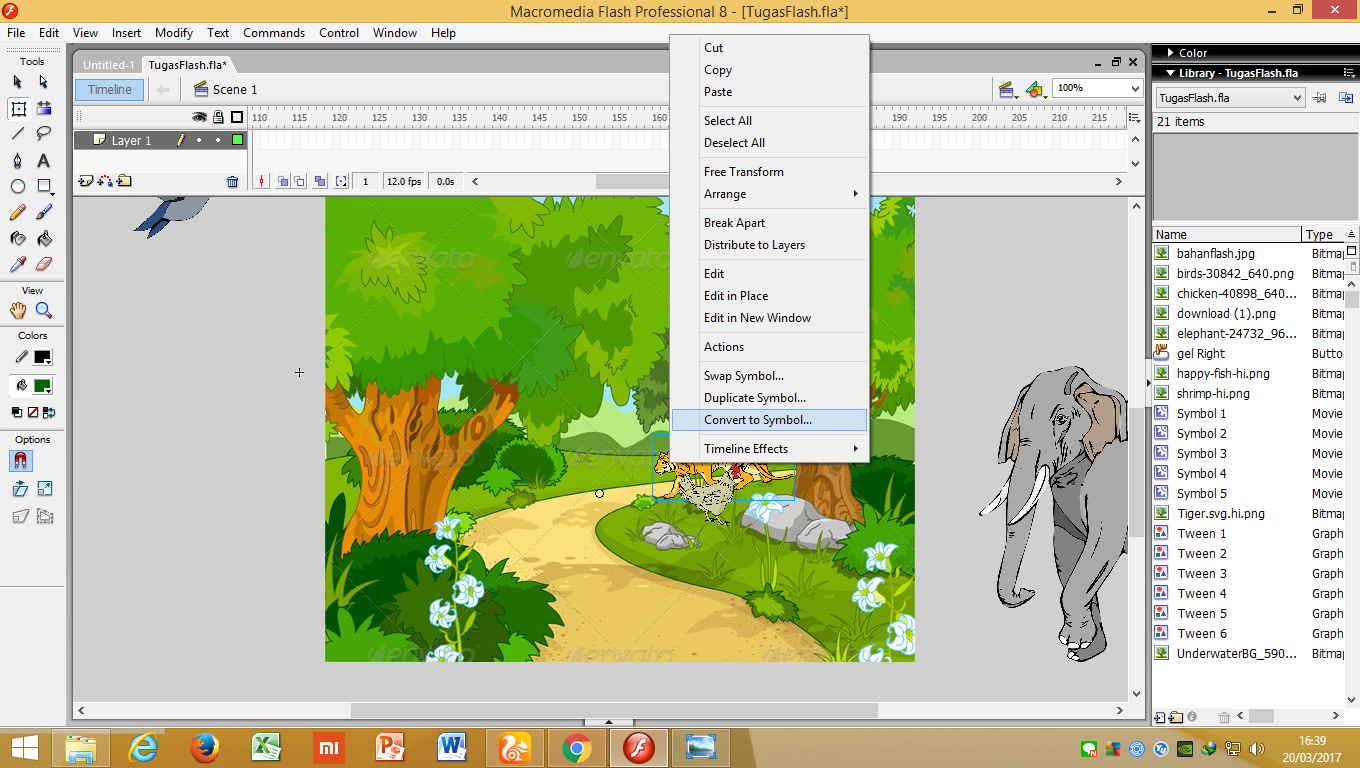Select the Eyedropper tool
Image resolution: width=1360 pixels, height=768 pixels.
tap(18, 265)
